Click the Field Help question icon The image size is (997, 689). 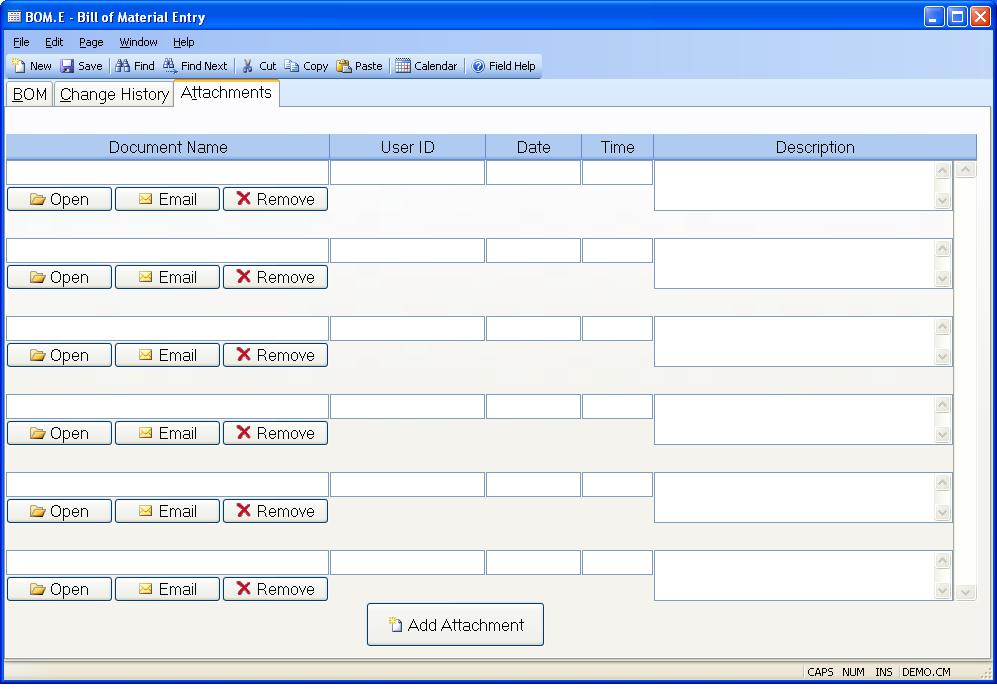pos(478,66)
